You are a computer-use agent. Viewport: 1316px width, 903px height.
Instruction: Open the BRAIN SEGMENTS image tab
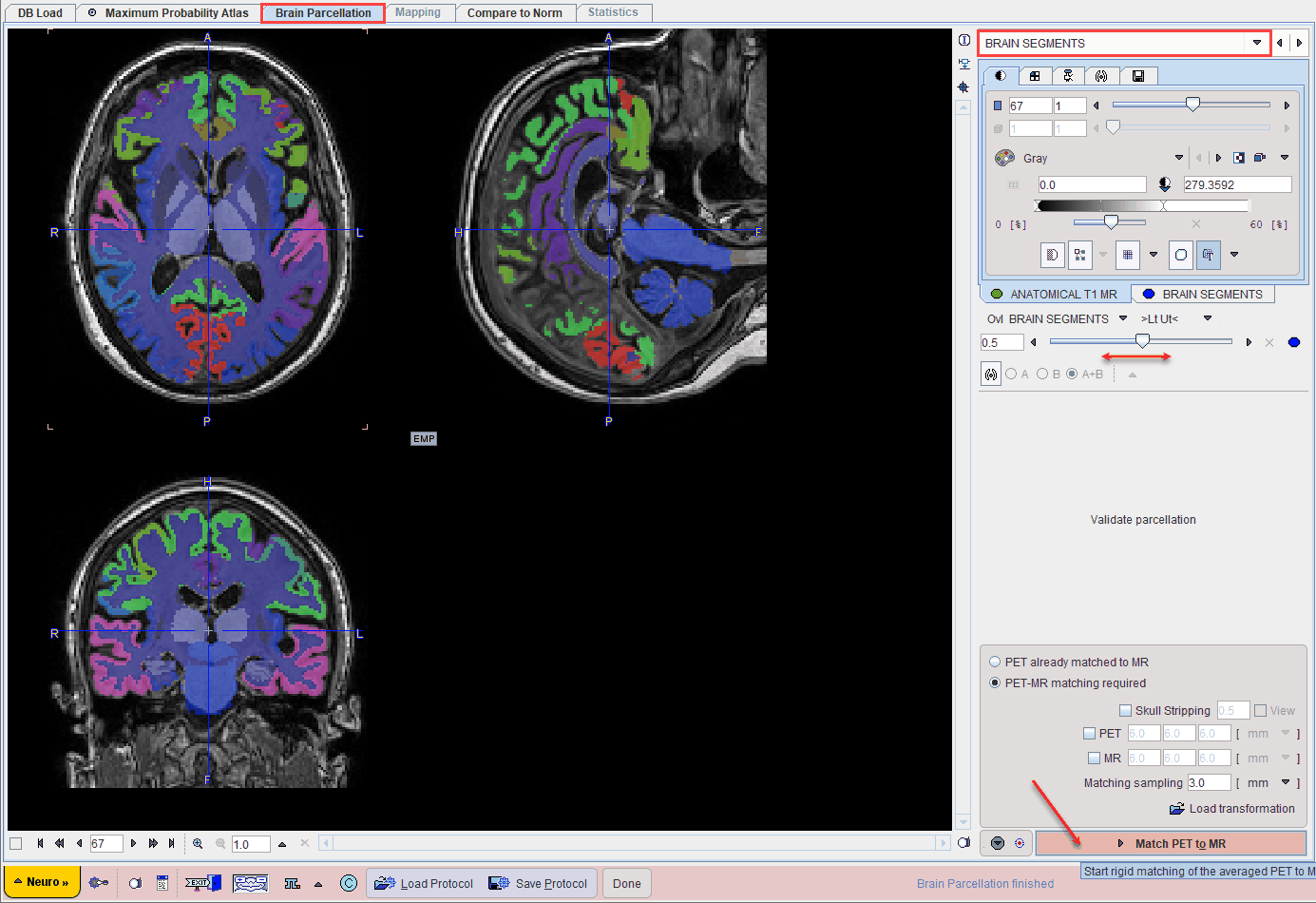click(1203, 294)
